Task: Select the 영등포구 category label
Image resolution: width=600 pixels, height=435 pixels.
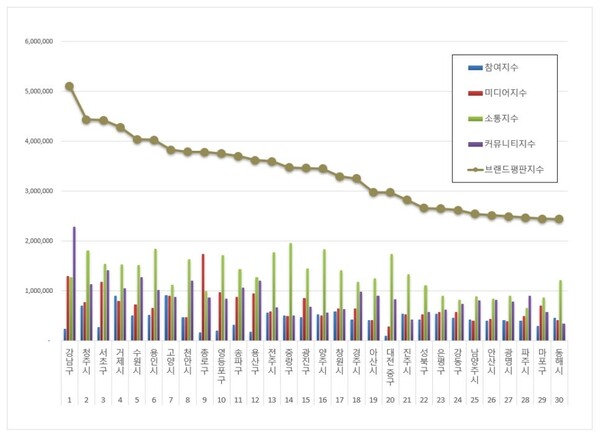Action: [221, 366]
